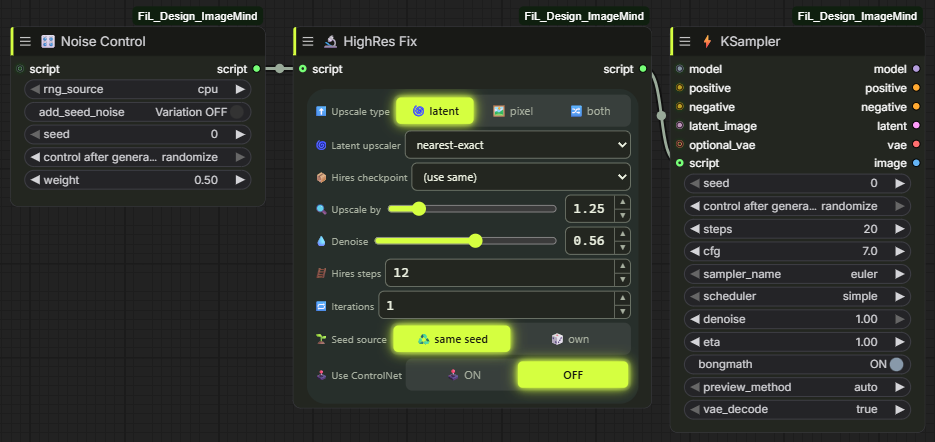Click the KSampler latent output socket
935x442 pixels.
click(x=917, y=126)
